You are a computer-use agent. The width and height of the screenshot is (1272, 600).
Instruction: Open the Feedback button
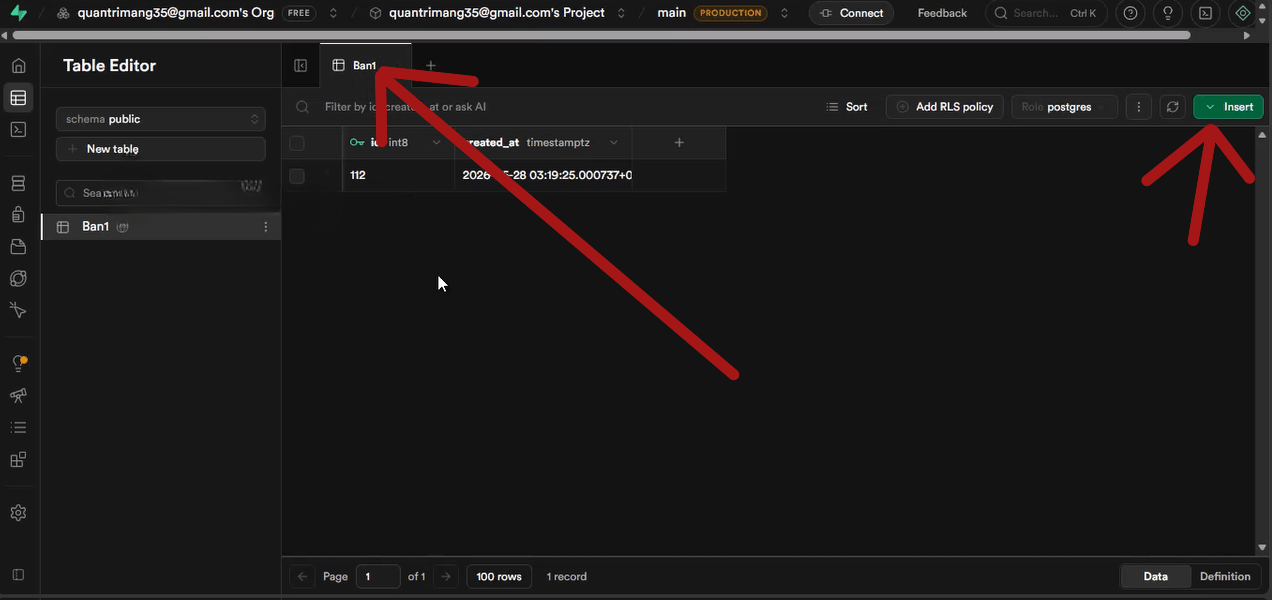942,13
